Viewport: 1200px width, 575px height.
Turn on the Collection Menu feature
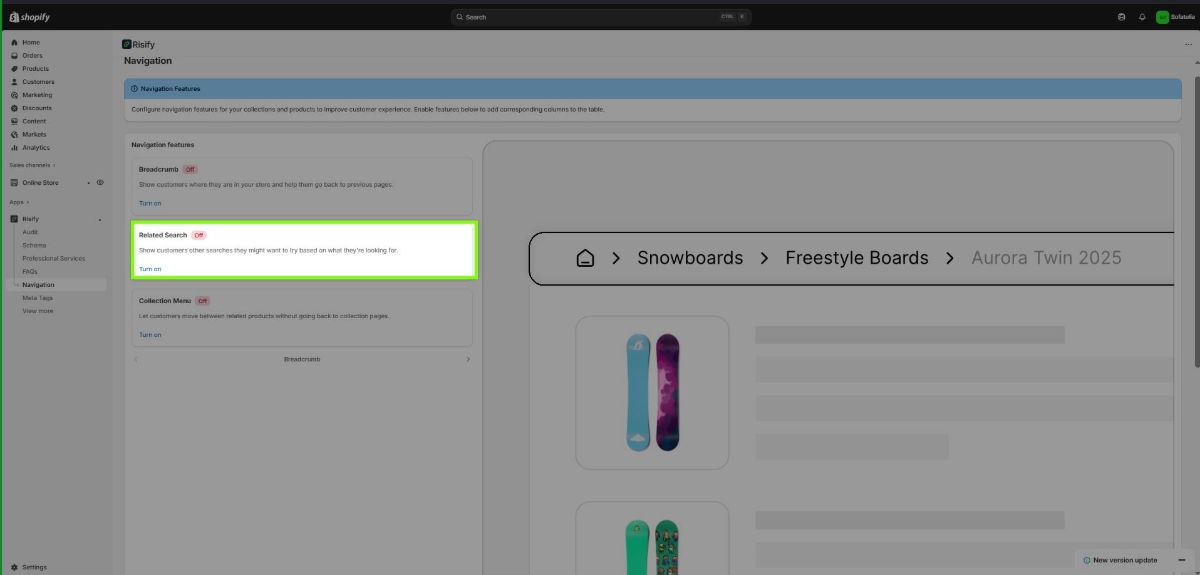click(x=150, y=335)
